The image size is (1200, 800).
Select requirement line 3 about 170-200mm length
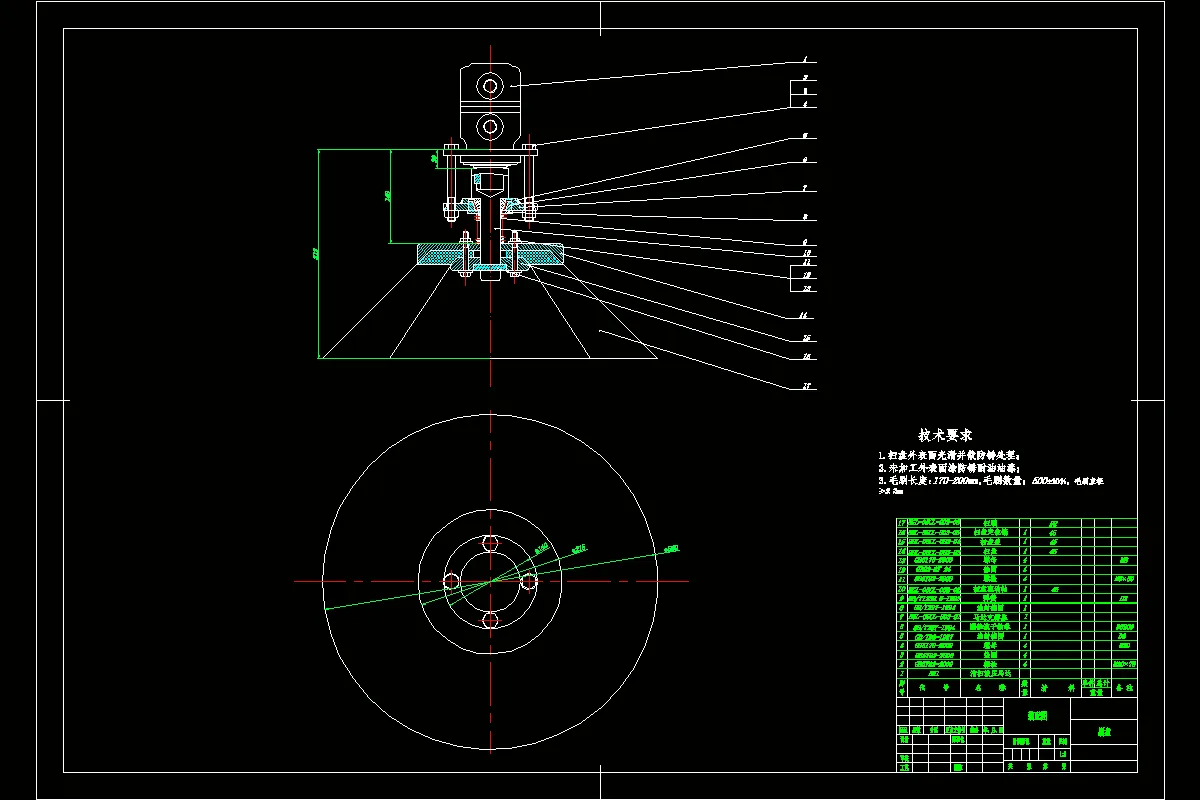[x=990, y=481]
